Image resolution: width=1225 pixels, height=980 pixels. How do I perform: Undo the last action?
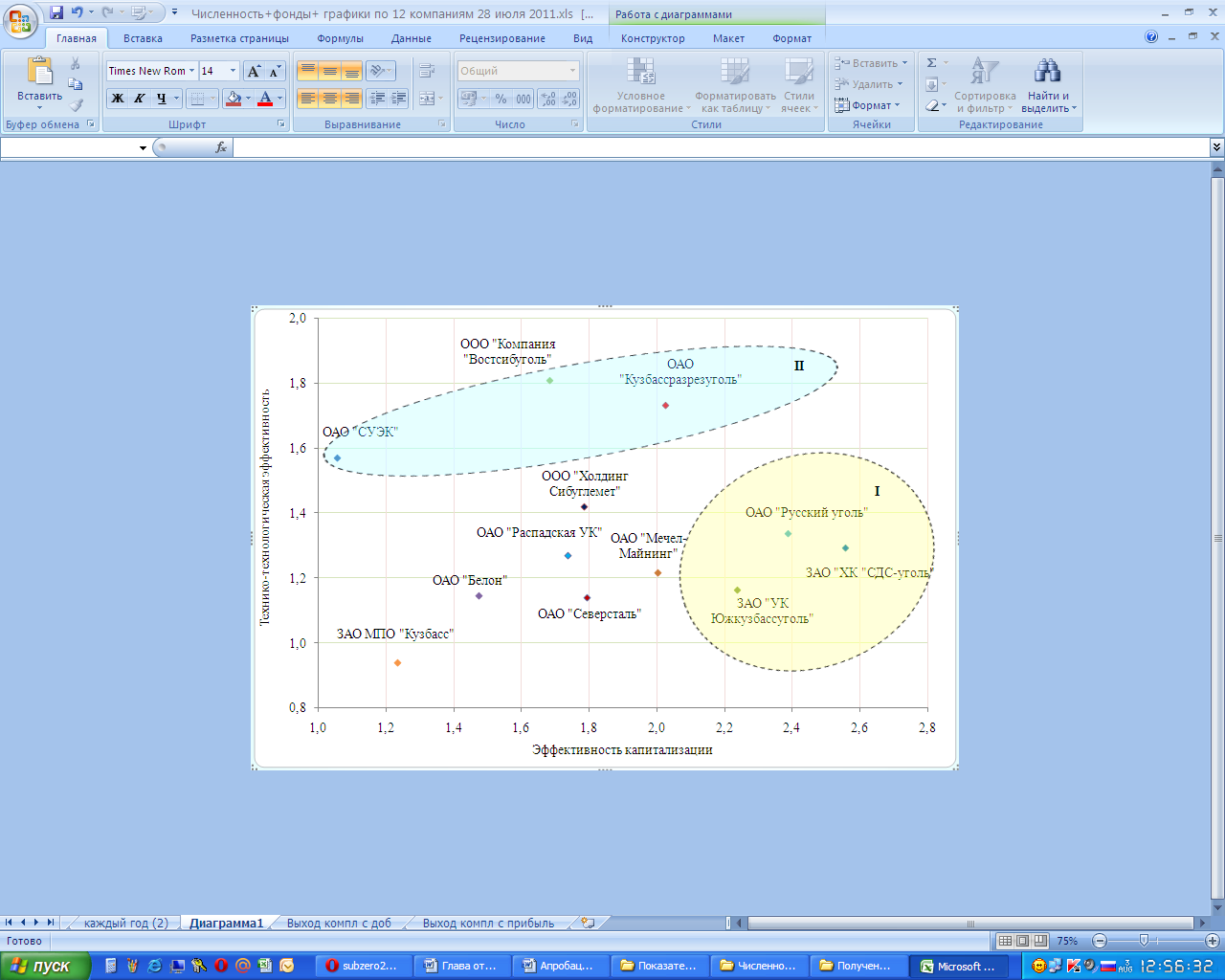point(78,12)
